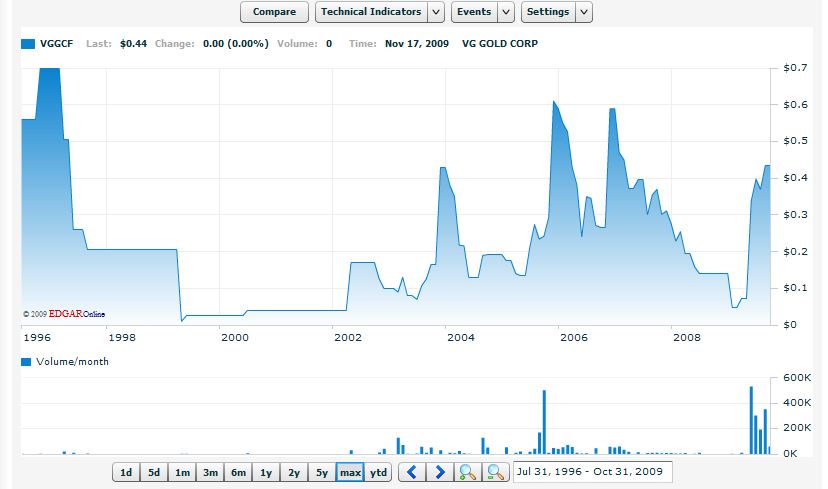This screenshot has height=489, width=828.
Task: Click the 2006 price peak on chart
Action: click(554, 101)
